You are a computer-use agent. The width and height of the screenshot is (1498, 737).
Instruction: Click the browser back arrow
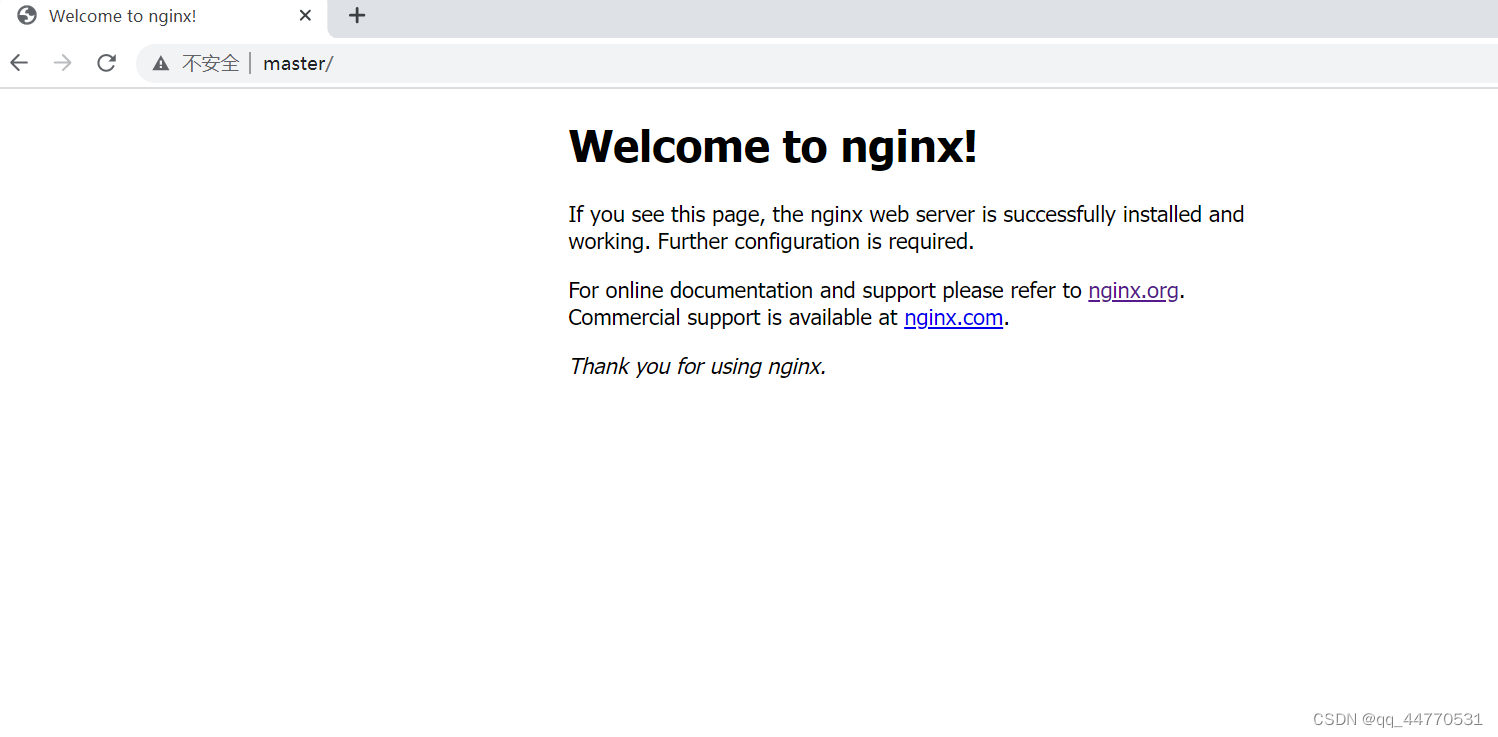19,63
